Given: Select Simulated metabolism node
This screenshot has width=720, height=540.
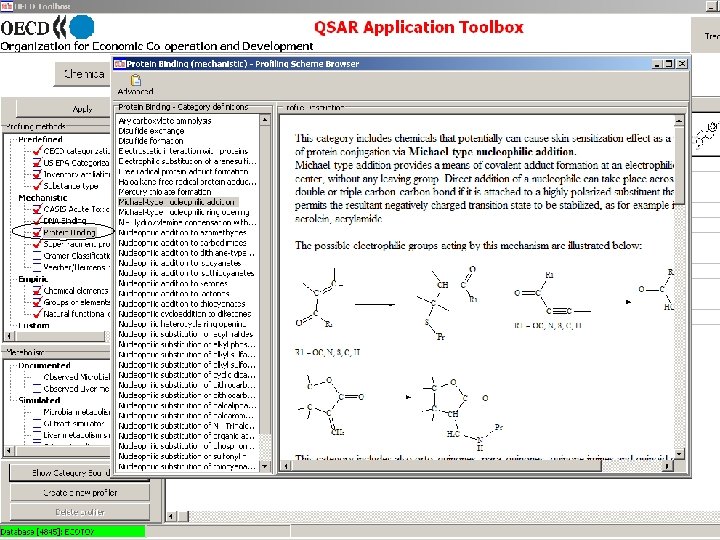Looking at the screenshot, I should 39,400.
